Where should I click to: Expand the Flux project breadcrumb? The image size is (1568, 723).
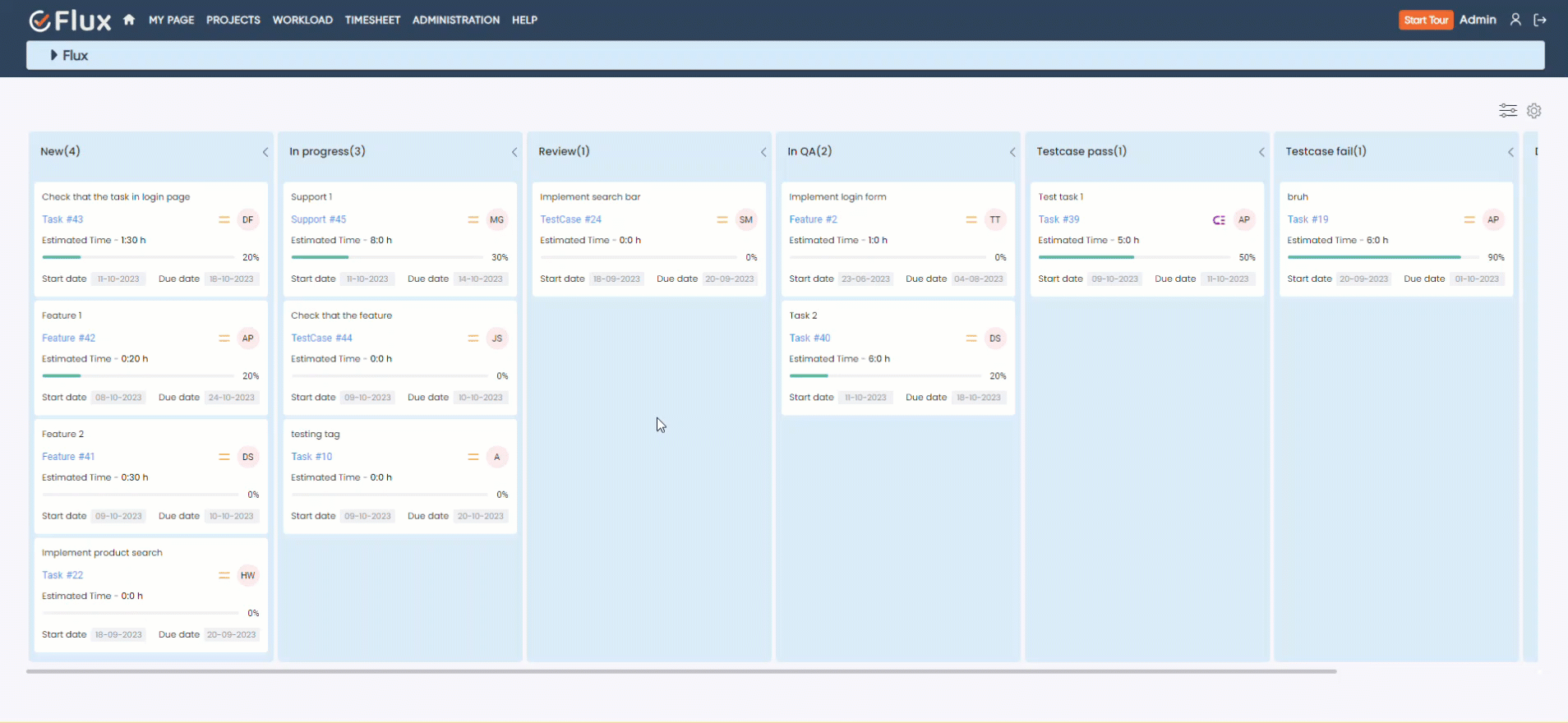click(x=54, y=55)
